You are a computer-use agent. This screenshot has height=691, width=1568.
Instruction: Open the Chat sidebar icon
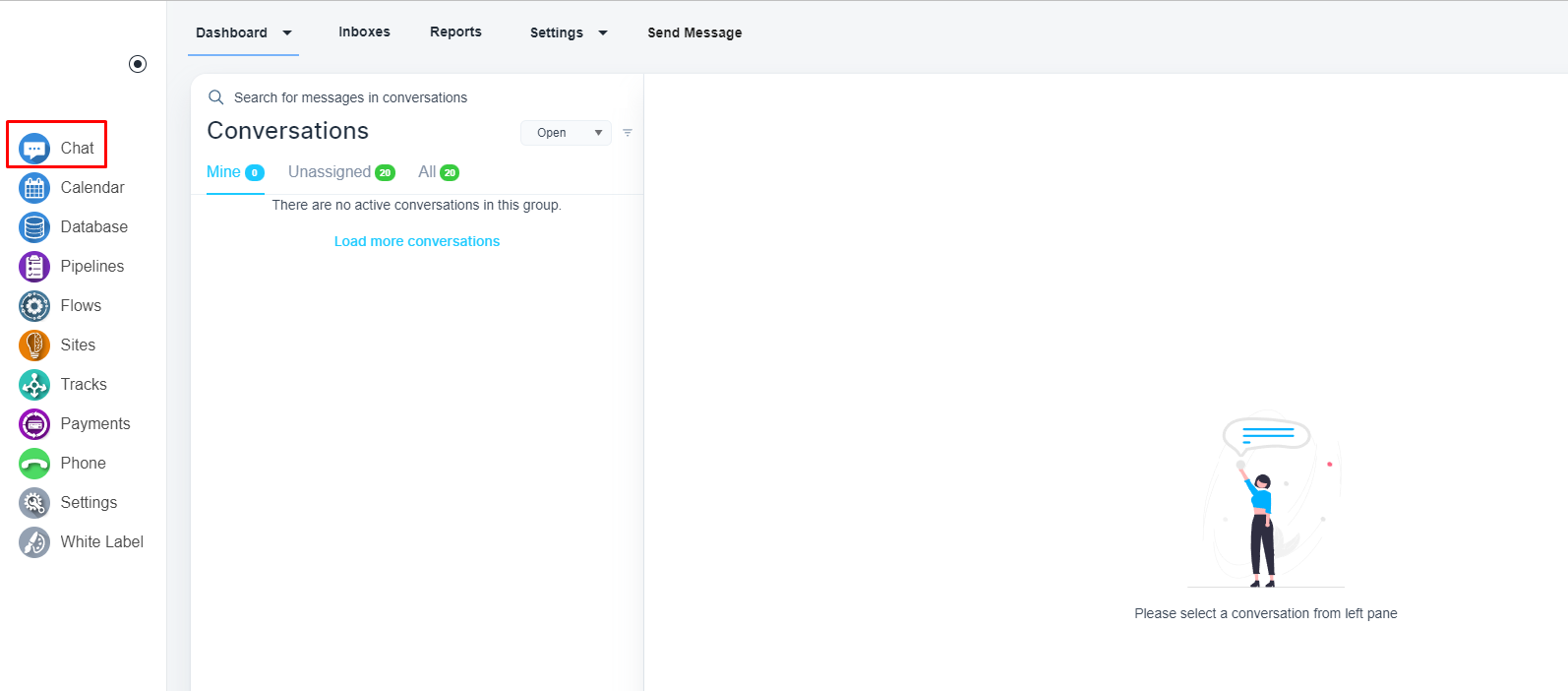pyautogui.click(x=34, y=149)
